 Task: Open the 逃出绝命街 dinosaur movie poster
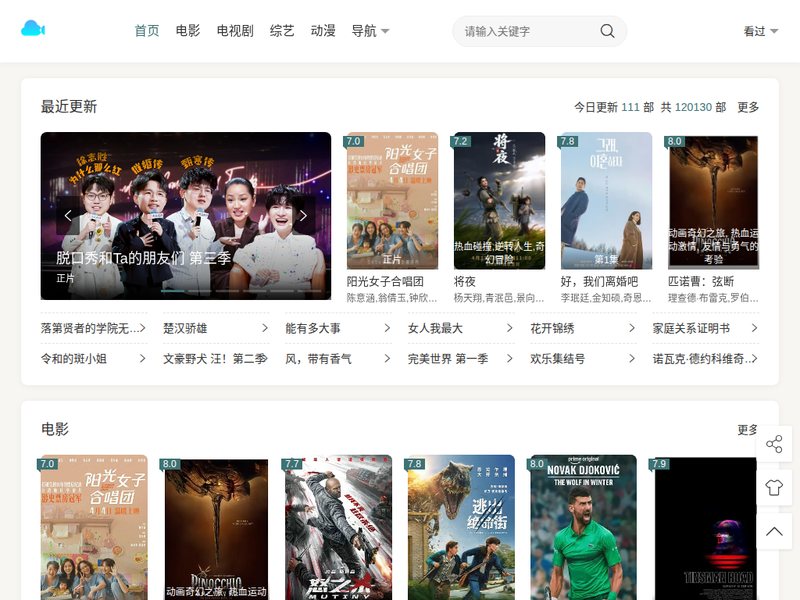(x=461, y=528)
